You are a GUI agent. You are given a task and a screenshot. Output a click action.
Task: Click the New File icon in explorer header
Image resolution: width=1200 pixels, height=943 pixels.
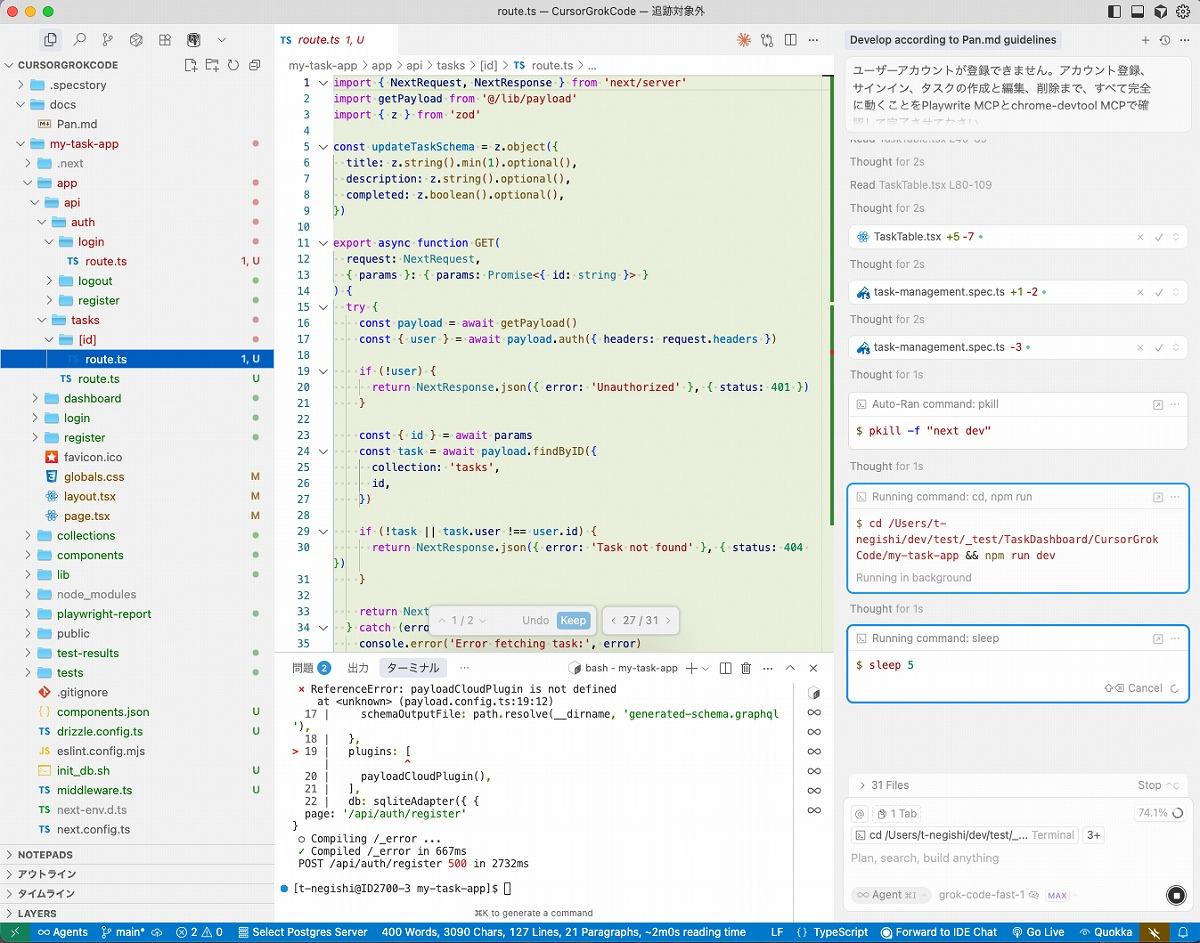pos(191,65)
